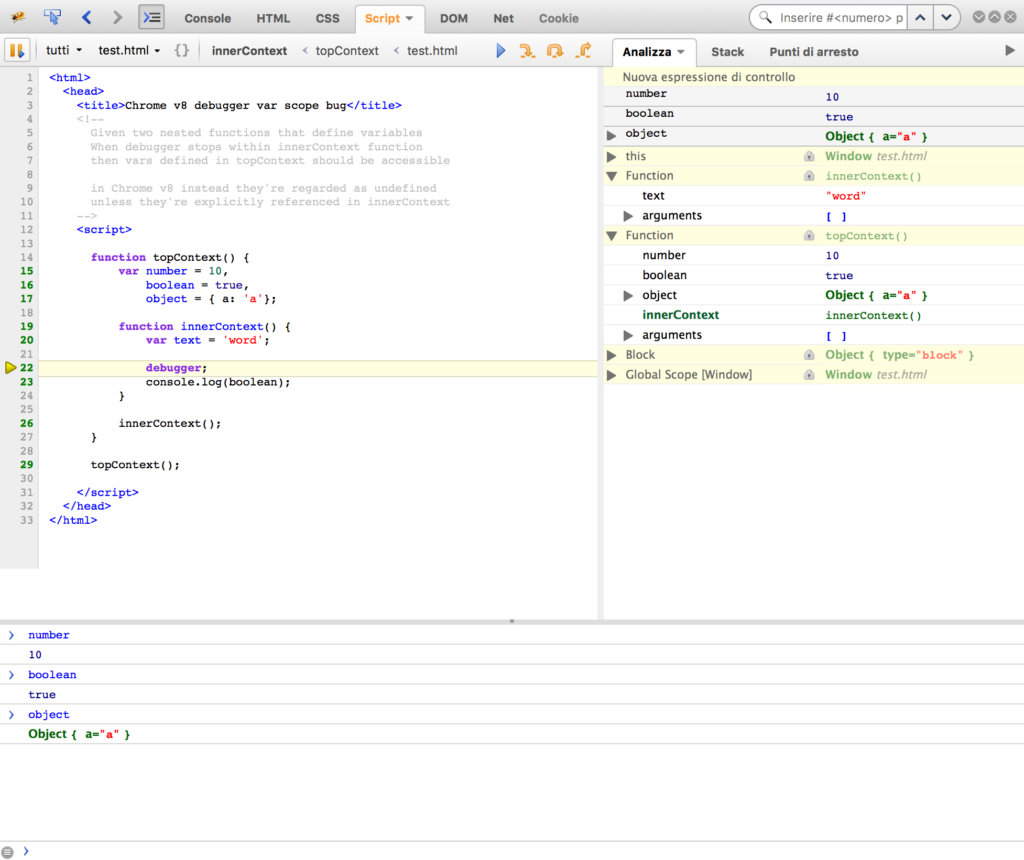The image size is (1024, 860).
Task: Expand arguments under topContext scope
Action: (628, 335)
